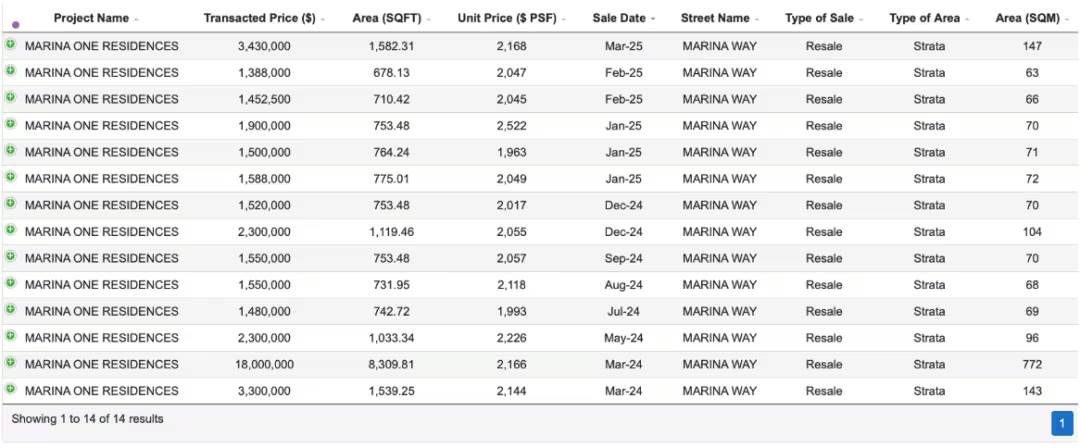Sort table by Transacted Price ($)
1080x448 pixels.
click(x=259, y=18)
